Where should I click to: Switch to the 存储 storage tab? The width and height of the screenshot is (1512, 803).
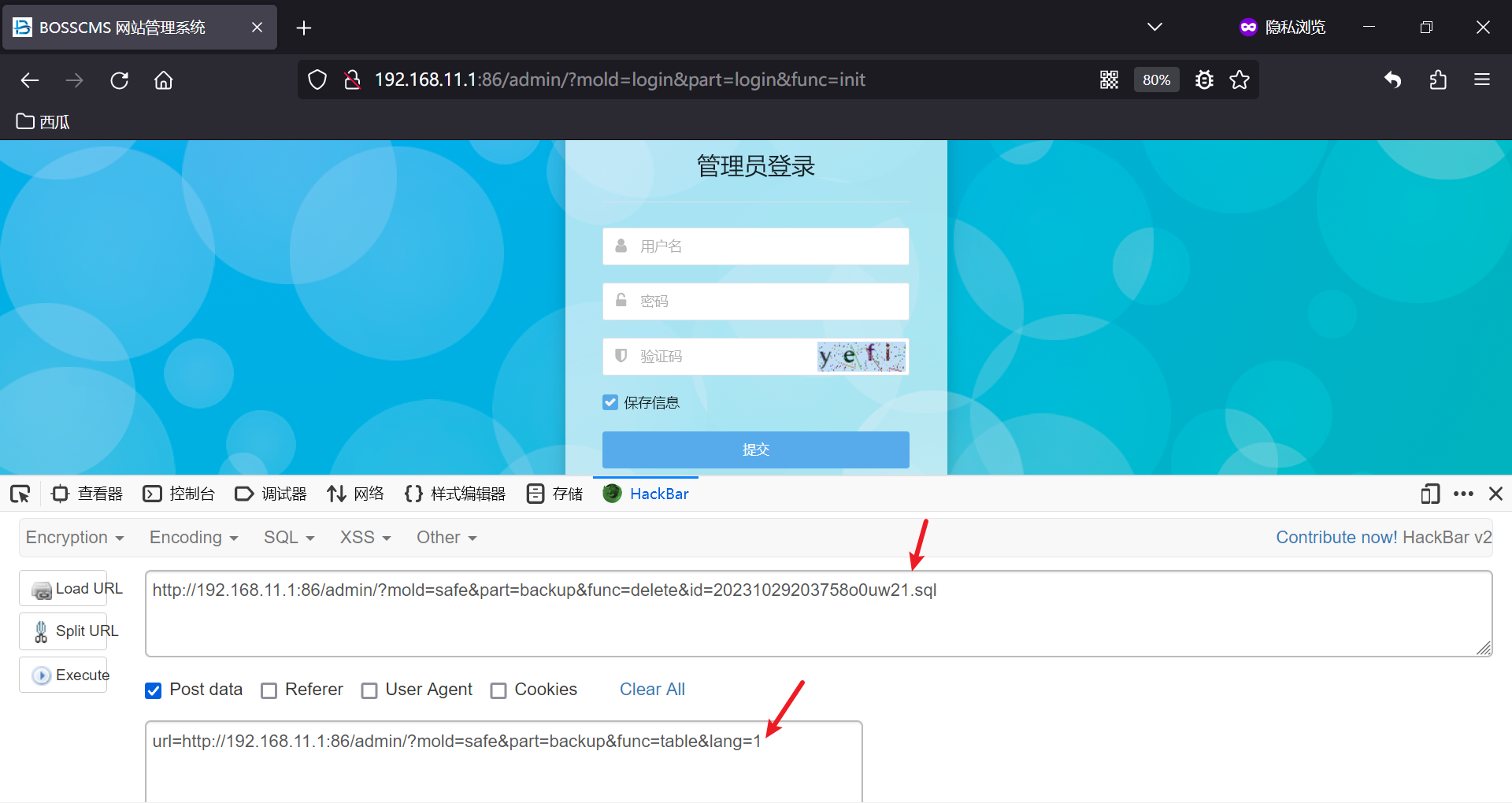[555, 494]
